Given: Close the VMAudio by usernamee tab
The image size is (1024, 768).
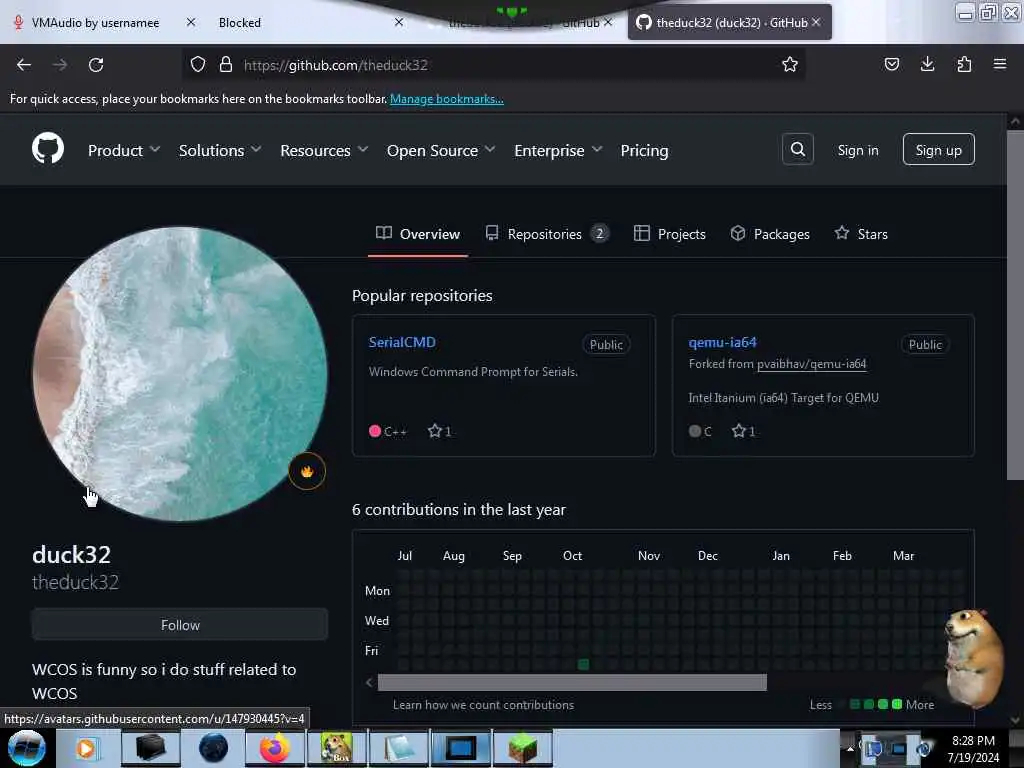Looking at the screenshot, I should 191,22.
